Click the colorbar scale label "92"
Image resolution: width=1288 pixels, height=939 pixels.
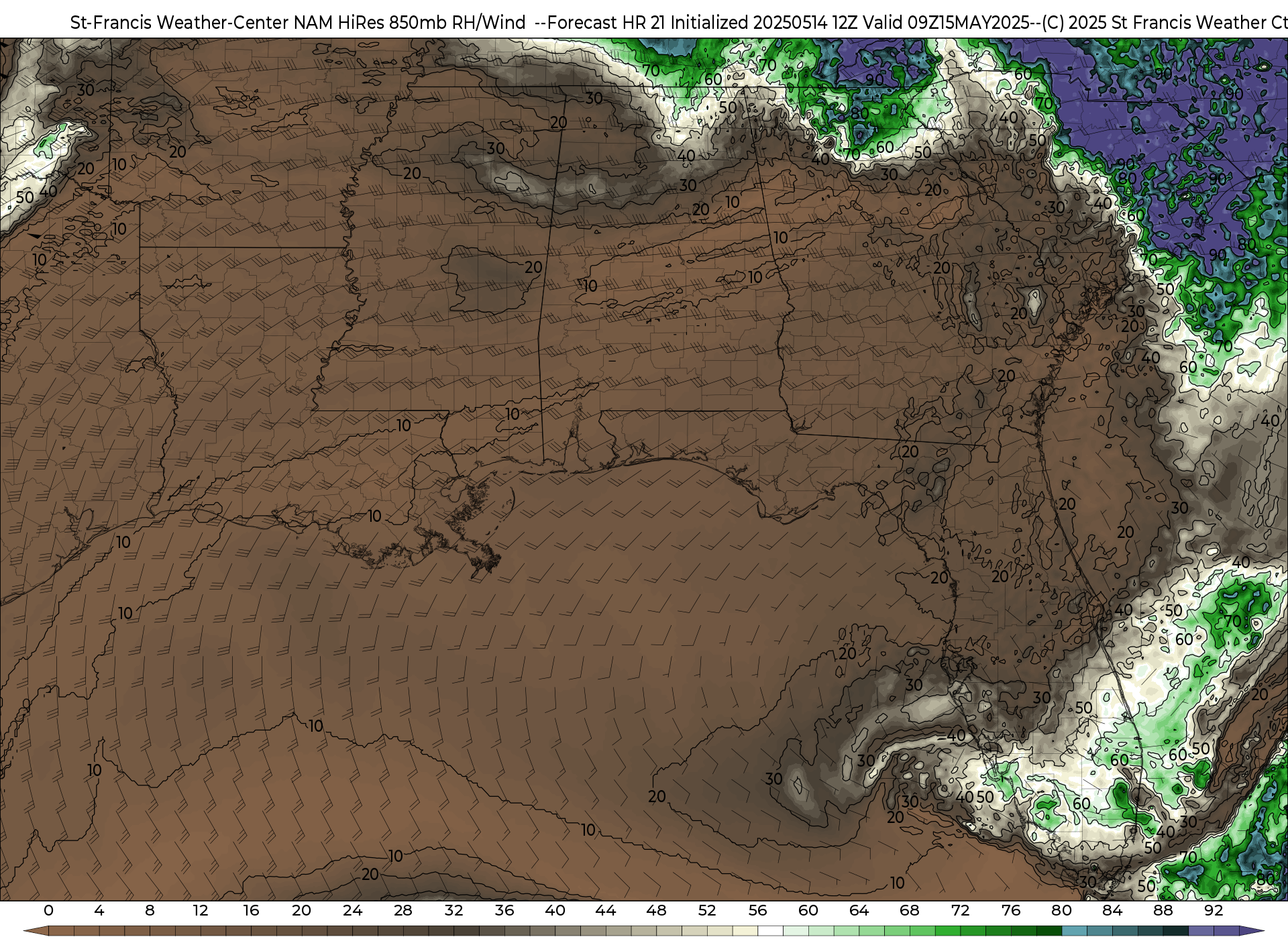[x=1214, y=910]
